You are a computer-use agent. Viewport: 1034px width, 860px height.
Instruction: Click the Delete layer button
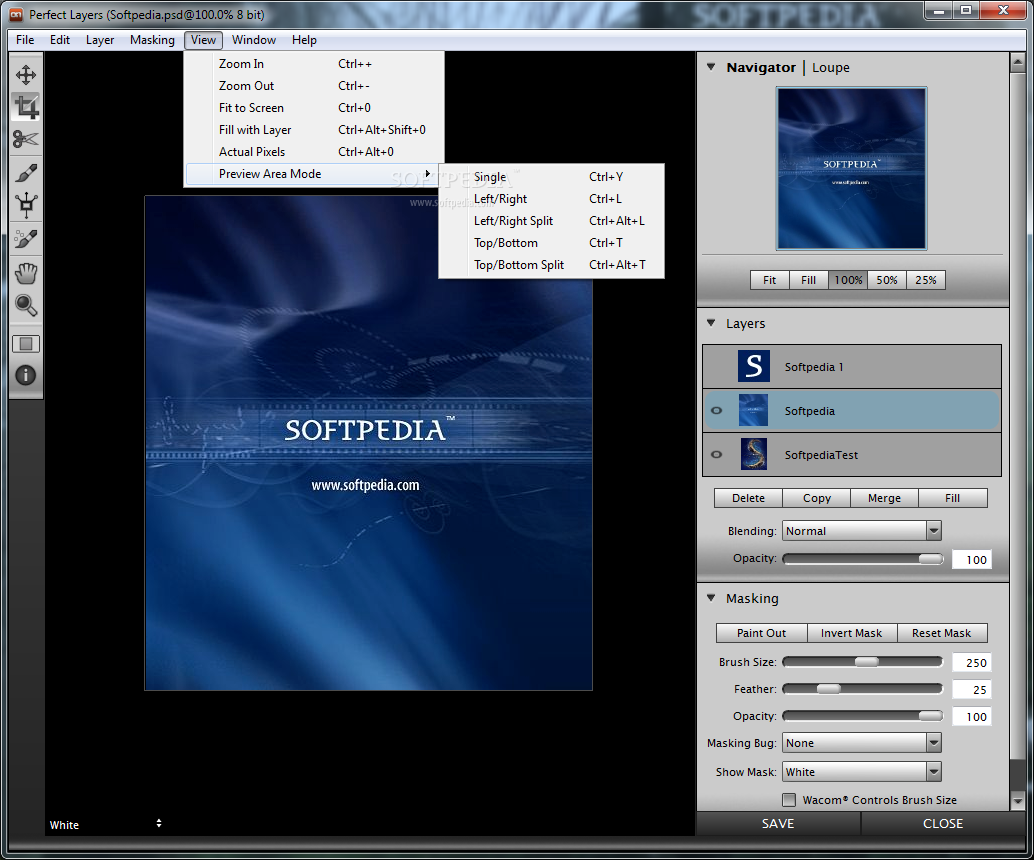pyautogui.click(x=748, y=498)
